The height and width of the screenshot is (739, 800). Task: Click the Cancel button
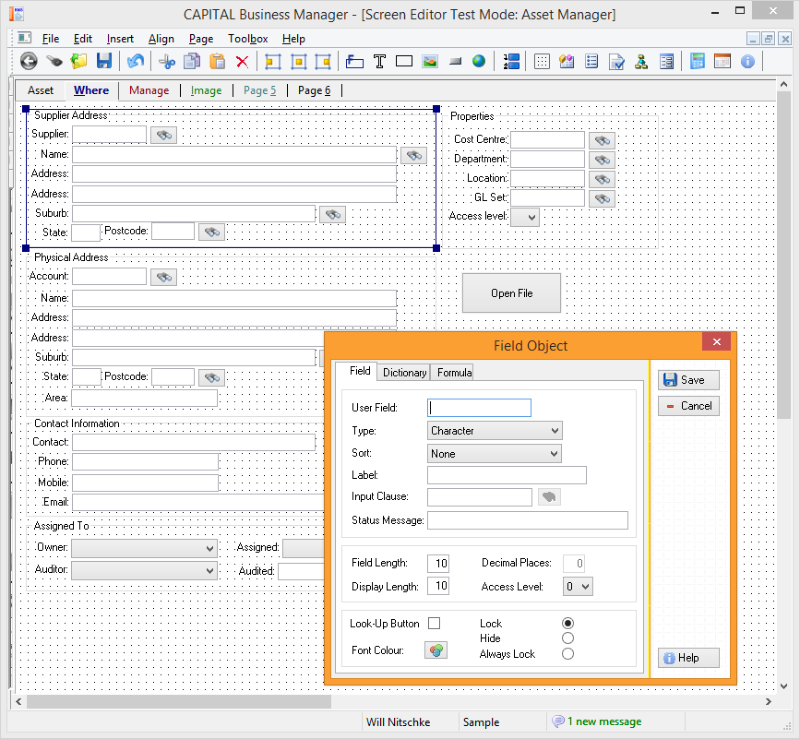tap(689, 406)
